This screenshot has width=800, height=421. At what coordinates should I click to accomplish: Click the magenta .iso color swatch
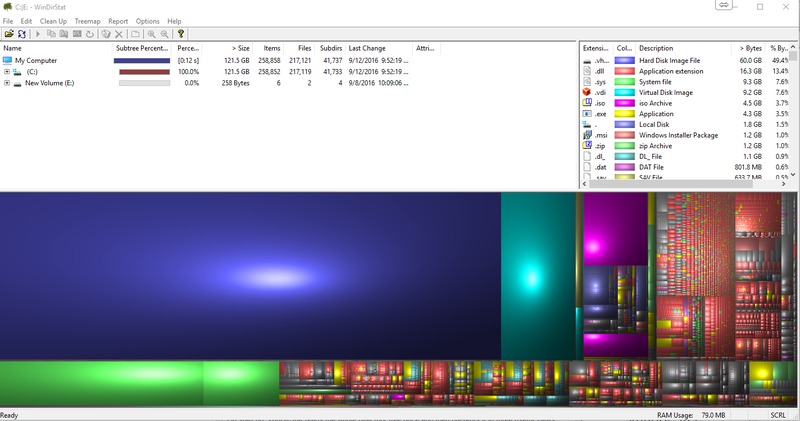coord(624,103)
